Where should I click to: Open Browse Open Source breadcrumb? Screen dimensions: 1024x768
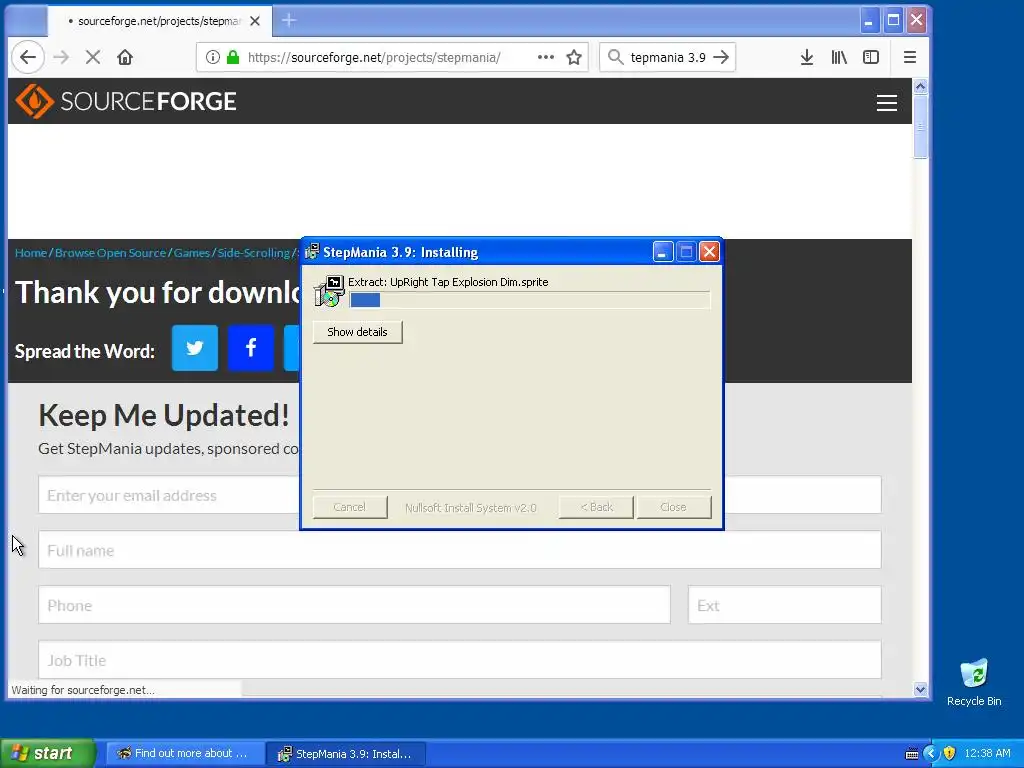pyautogui.click(x=110, y=253)
